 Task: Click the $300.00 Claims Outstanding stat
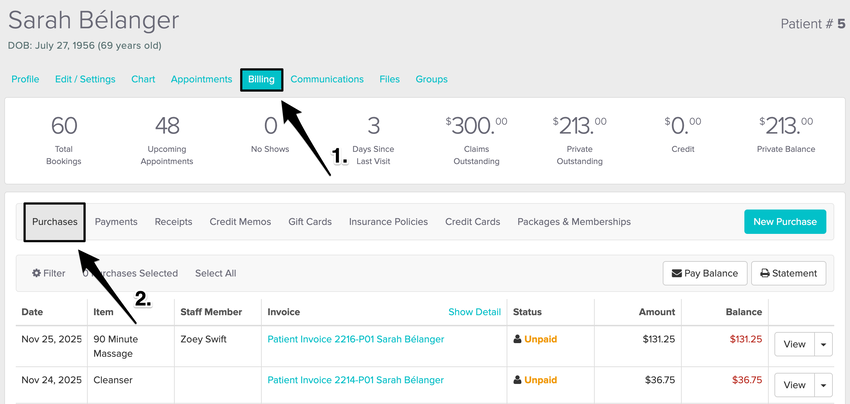476,140
